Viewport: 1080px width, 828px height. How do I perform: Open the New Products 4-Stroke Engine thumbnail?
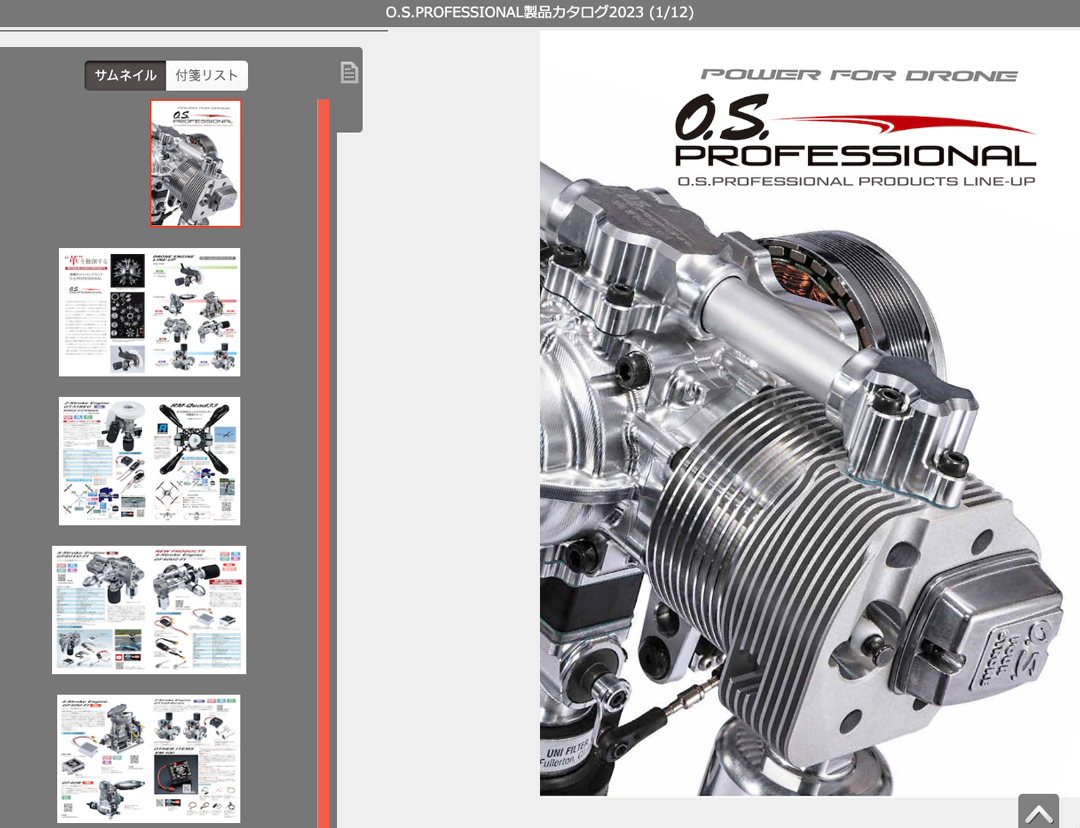tap(149, 610)
